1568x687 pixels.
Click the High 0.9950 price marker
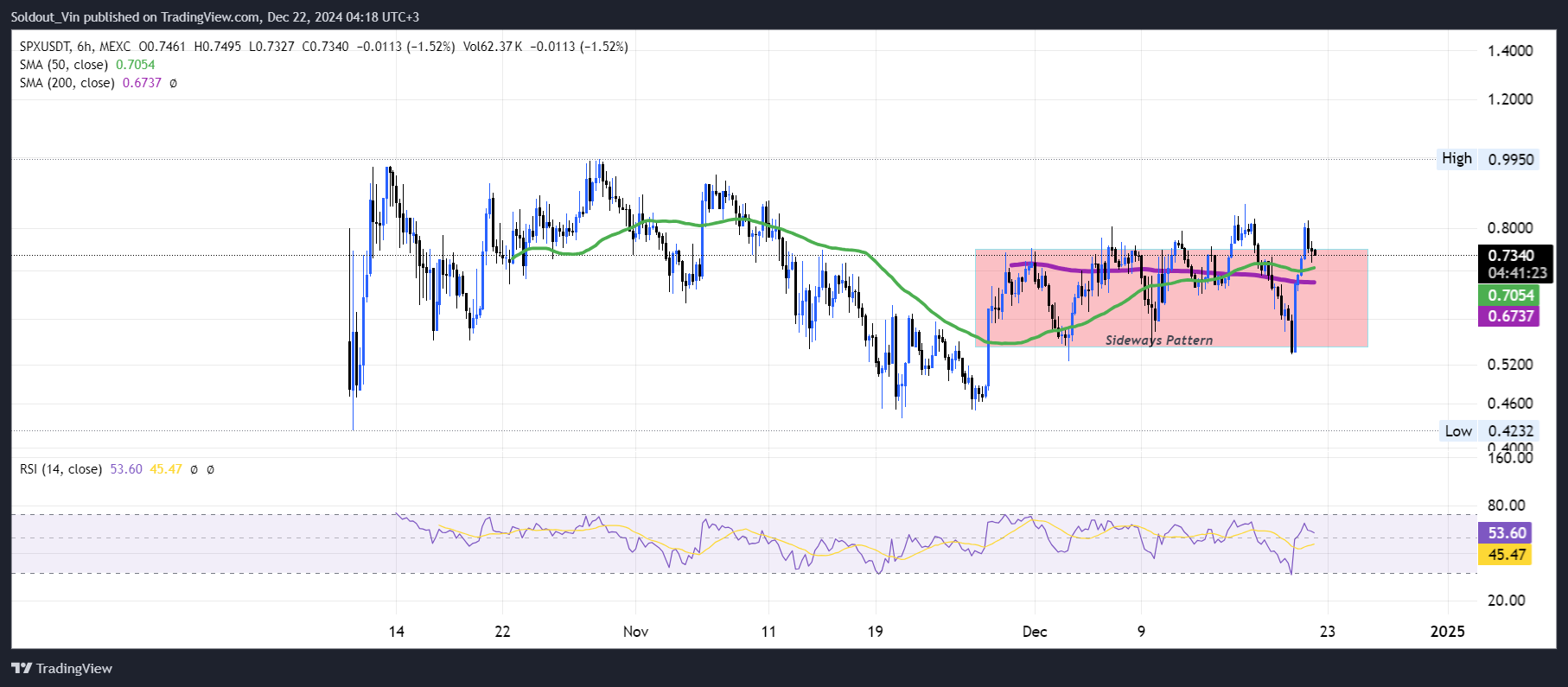1488,159
